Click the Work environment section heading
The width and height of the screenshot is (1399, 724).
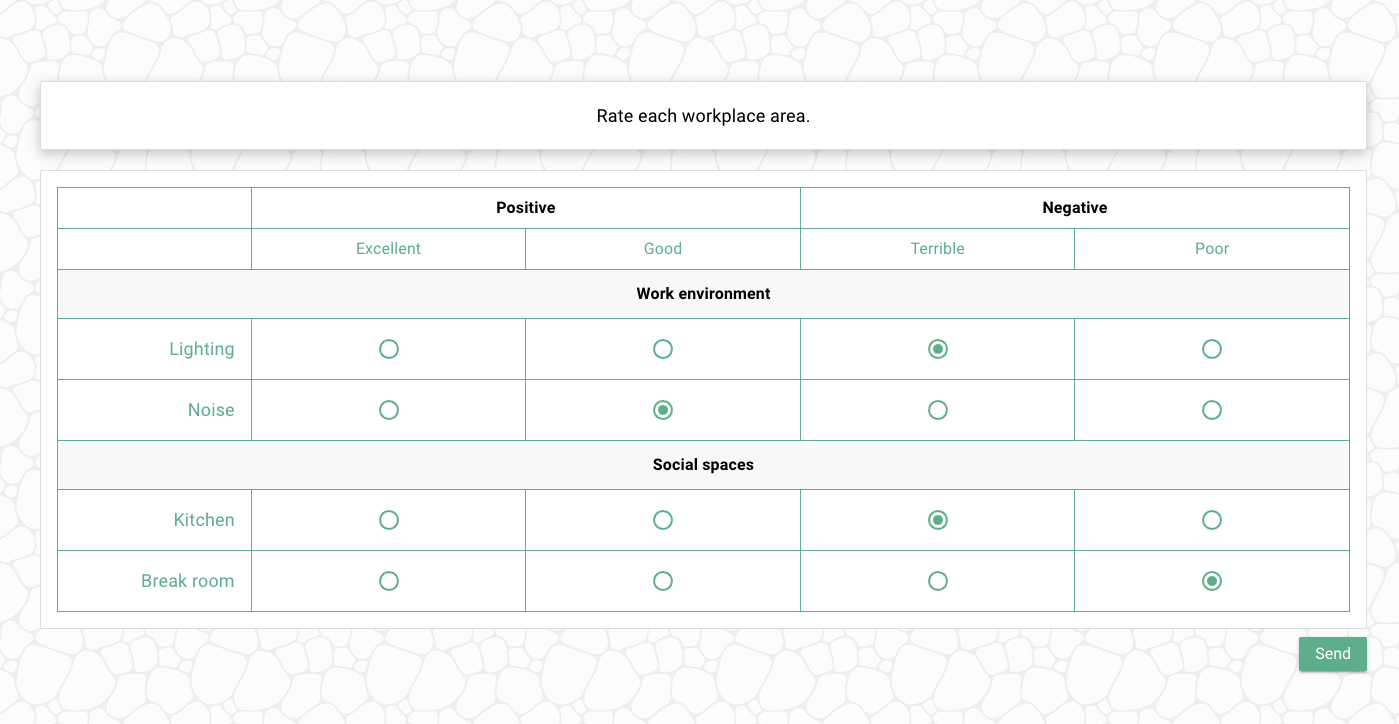click(703, 294)
